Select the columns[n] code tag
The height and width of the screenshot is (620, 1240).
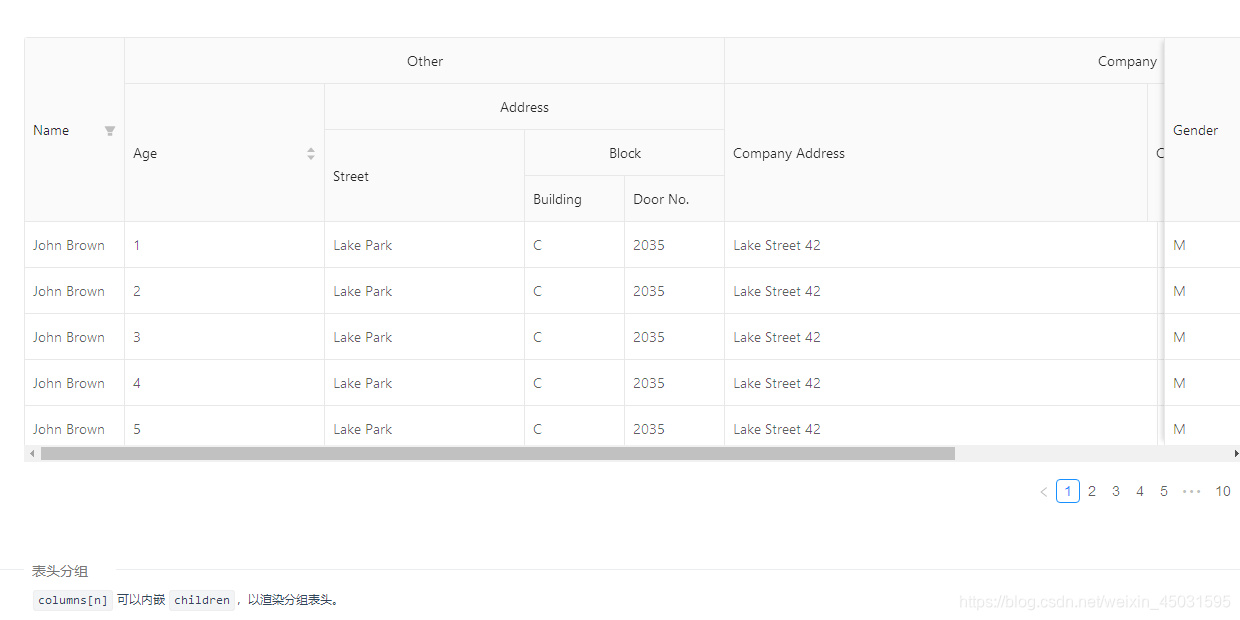coord(71,599)
